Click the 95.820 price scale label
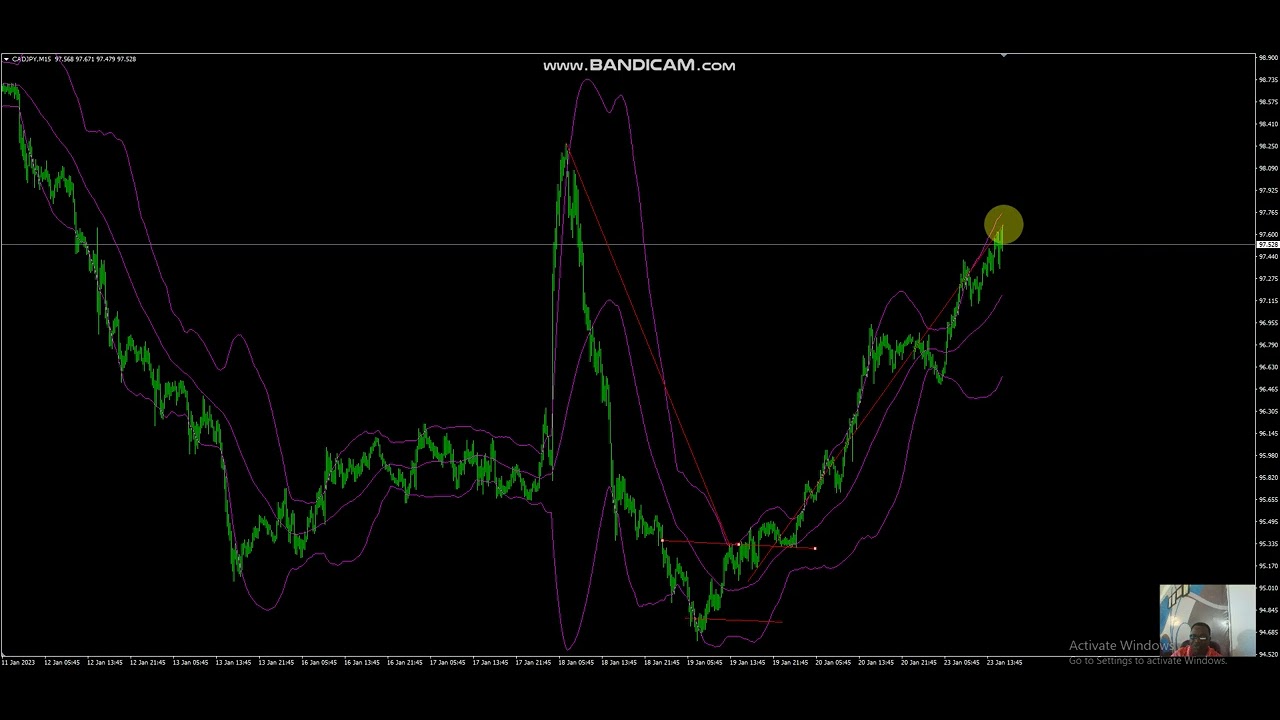The height and width of the screenshot is (720, 1280). 1268,477
